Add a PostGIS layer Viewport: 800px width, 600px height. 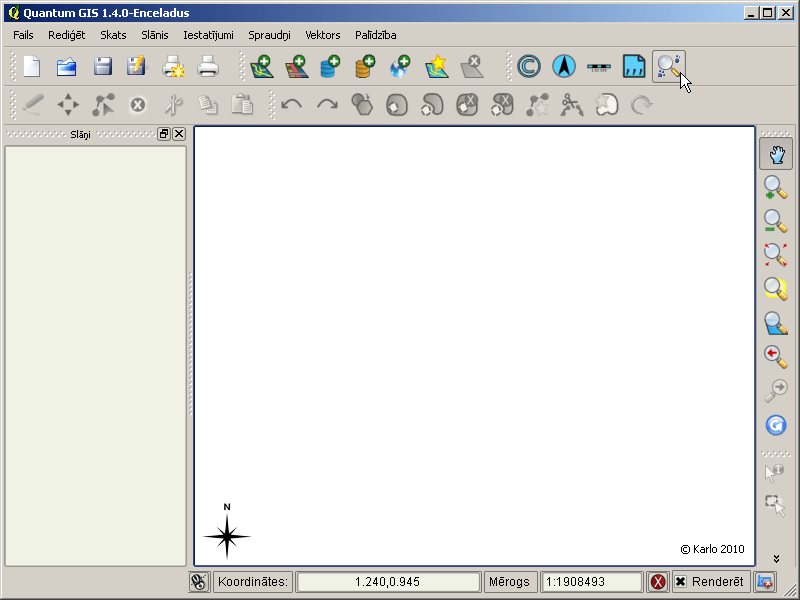pyautogui.click(x=331, y=66)
